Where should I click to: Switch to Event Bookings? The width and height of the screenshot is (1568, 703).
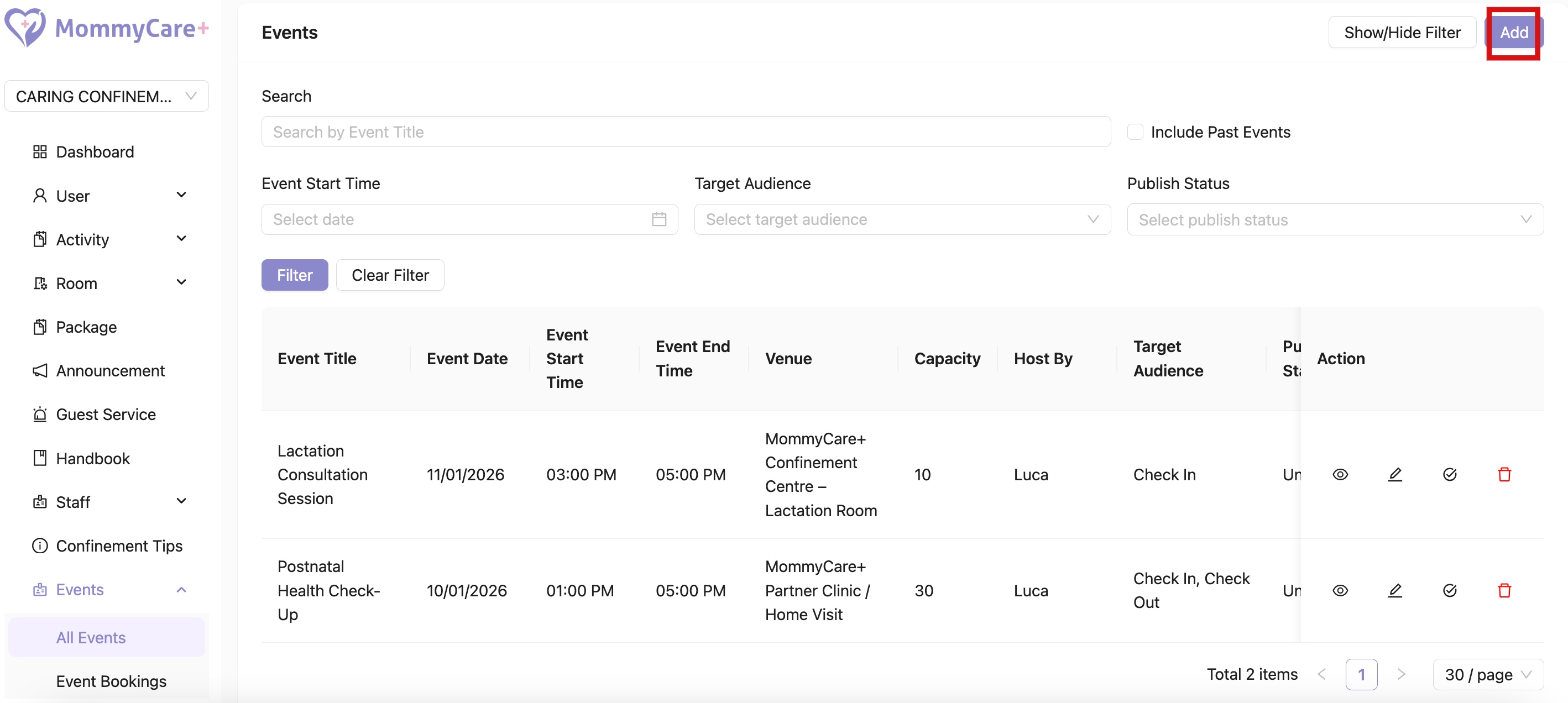[x=111, y=681]
